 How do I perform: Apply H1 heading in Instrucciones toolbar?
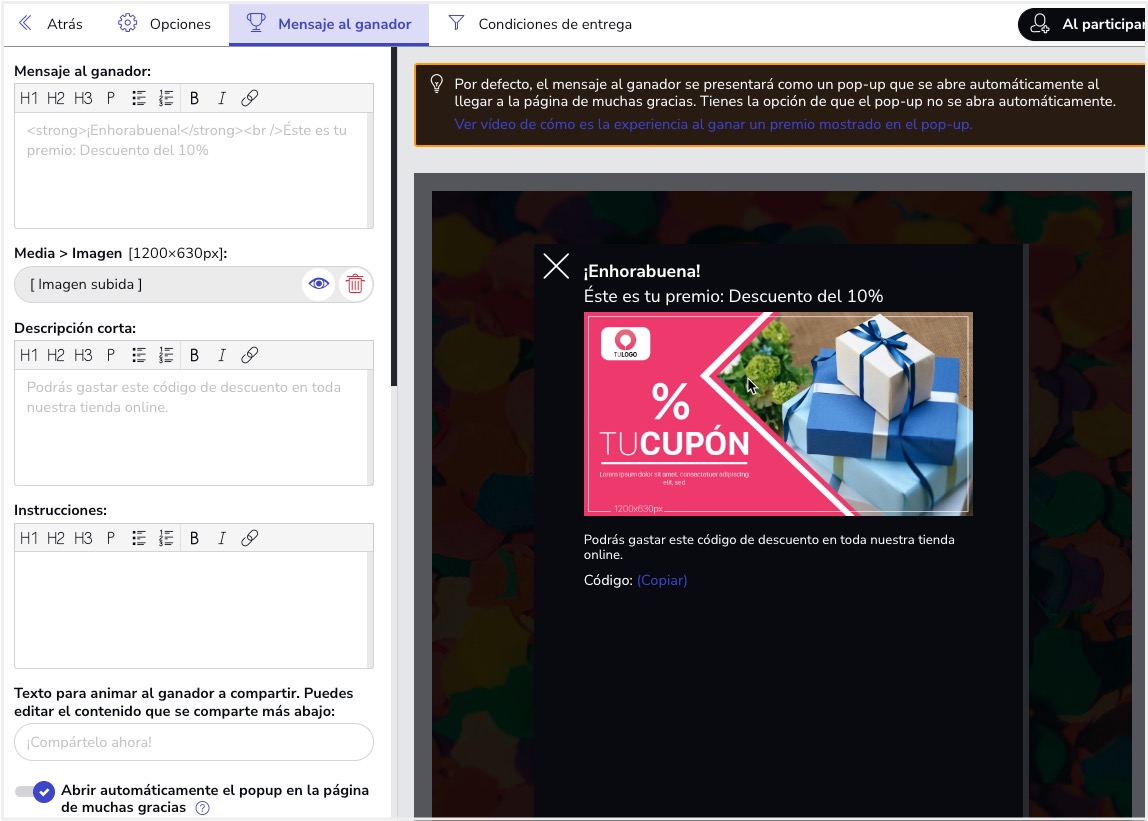tap(28, 538)
